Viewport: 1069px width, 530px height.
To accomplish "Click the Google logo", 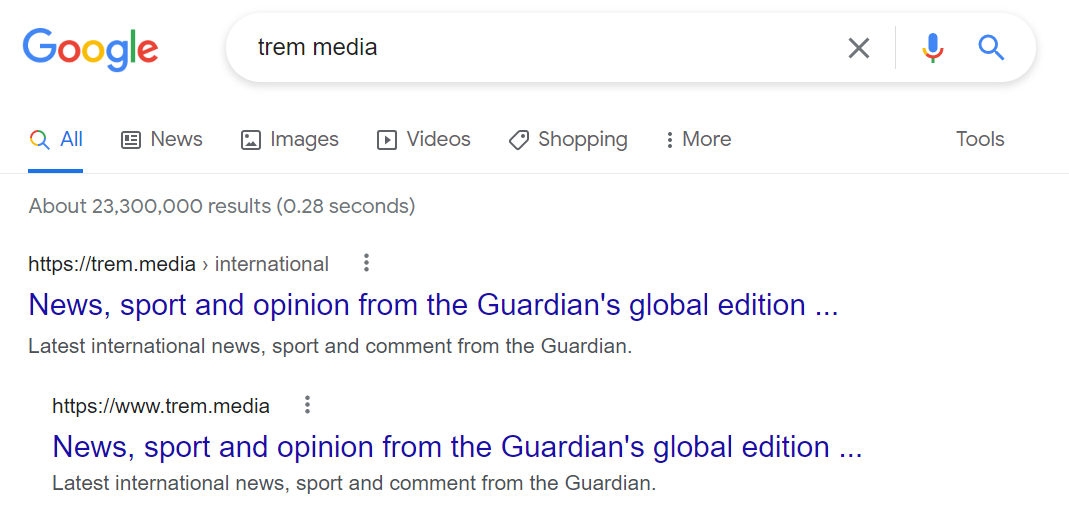I will (x=90, y=47).
